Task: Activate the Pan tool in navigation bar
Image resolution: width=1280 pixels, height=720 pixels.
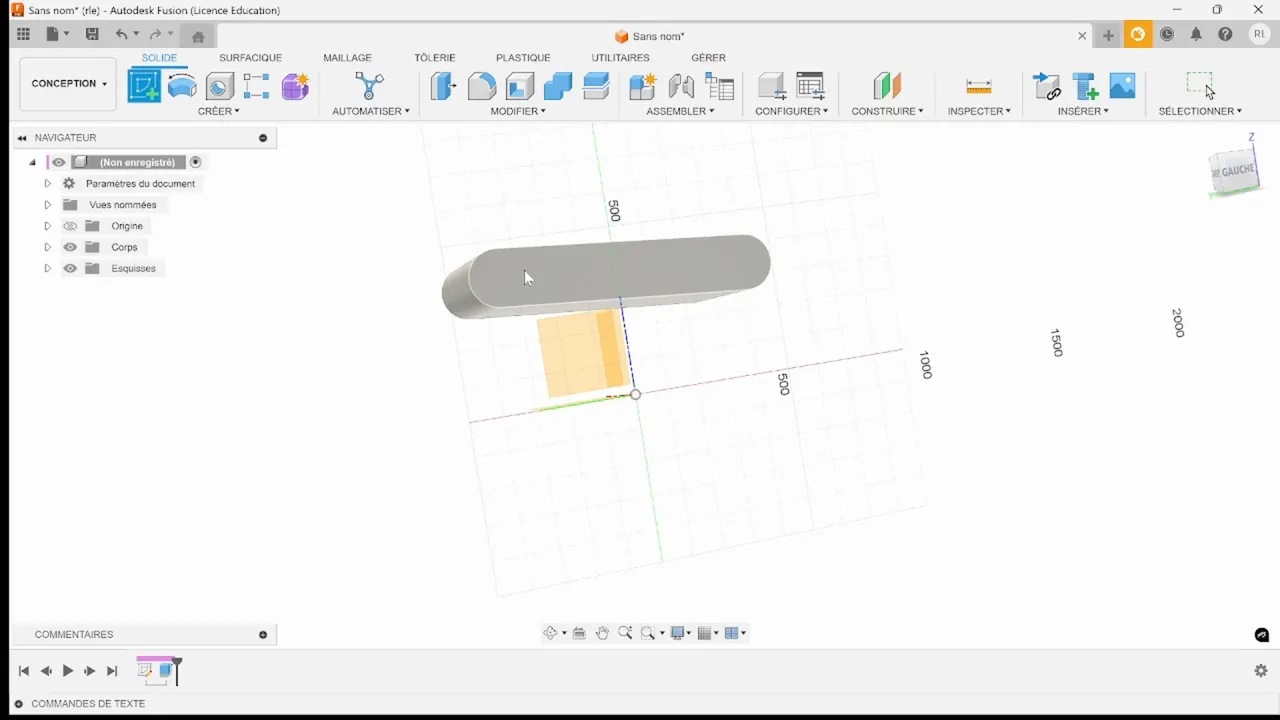Action: [602, 632]
